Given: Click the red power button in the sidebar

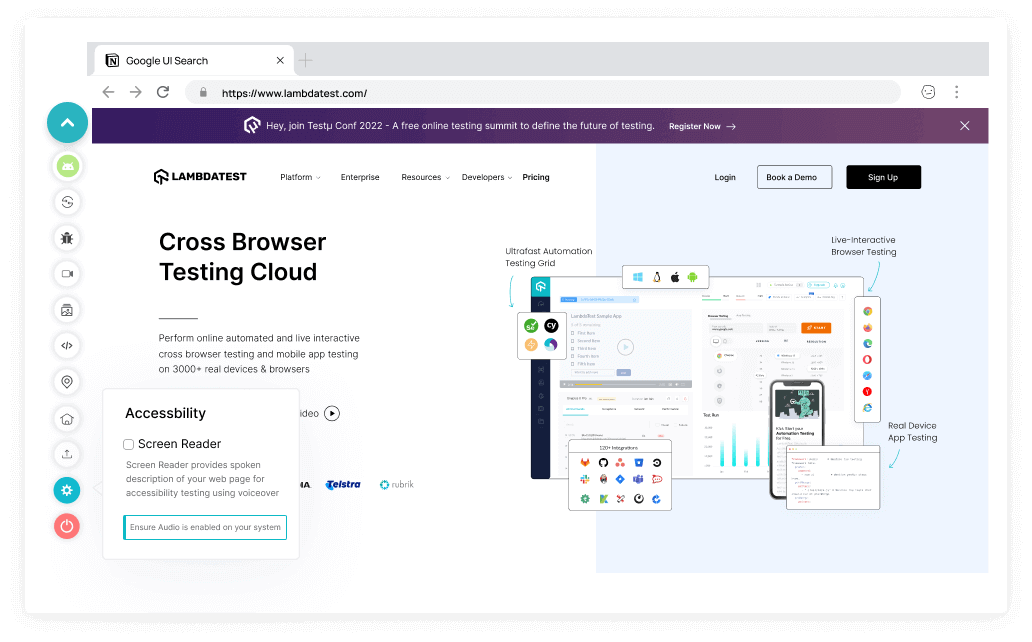Looking at the screenshot, I should point(66,525).
